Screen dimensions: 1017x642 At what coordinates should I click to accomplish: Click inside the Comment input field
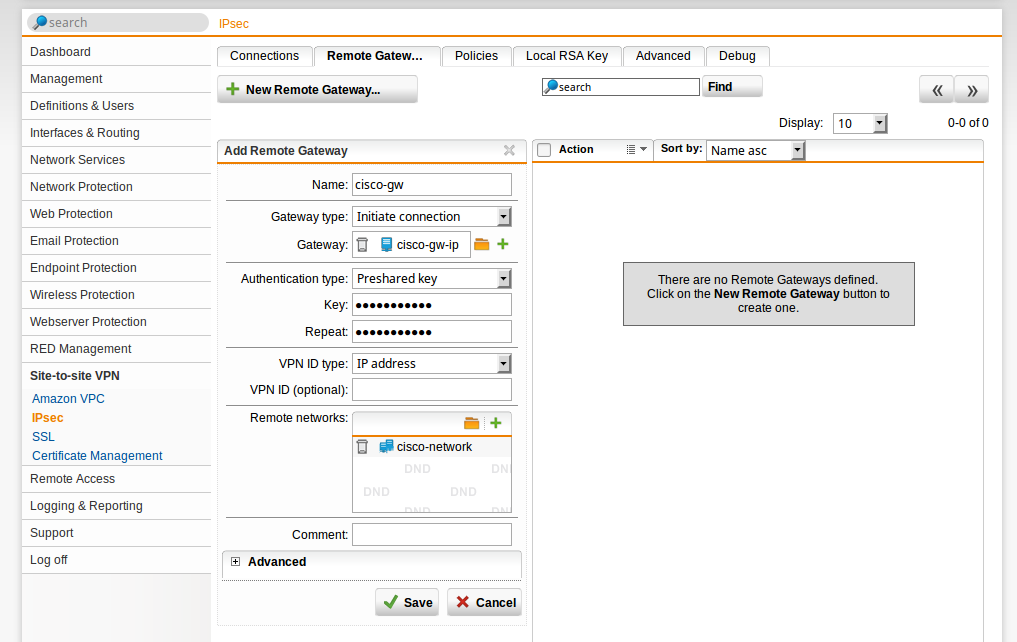(x=431, y=534)
